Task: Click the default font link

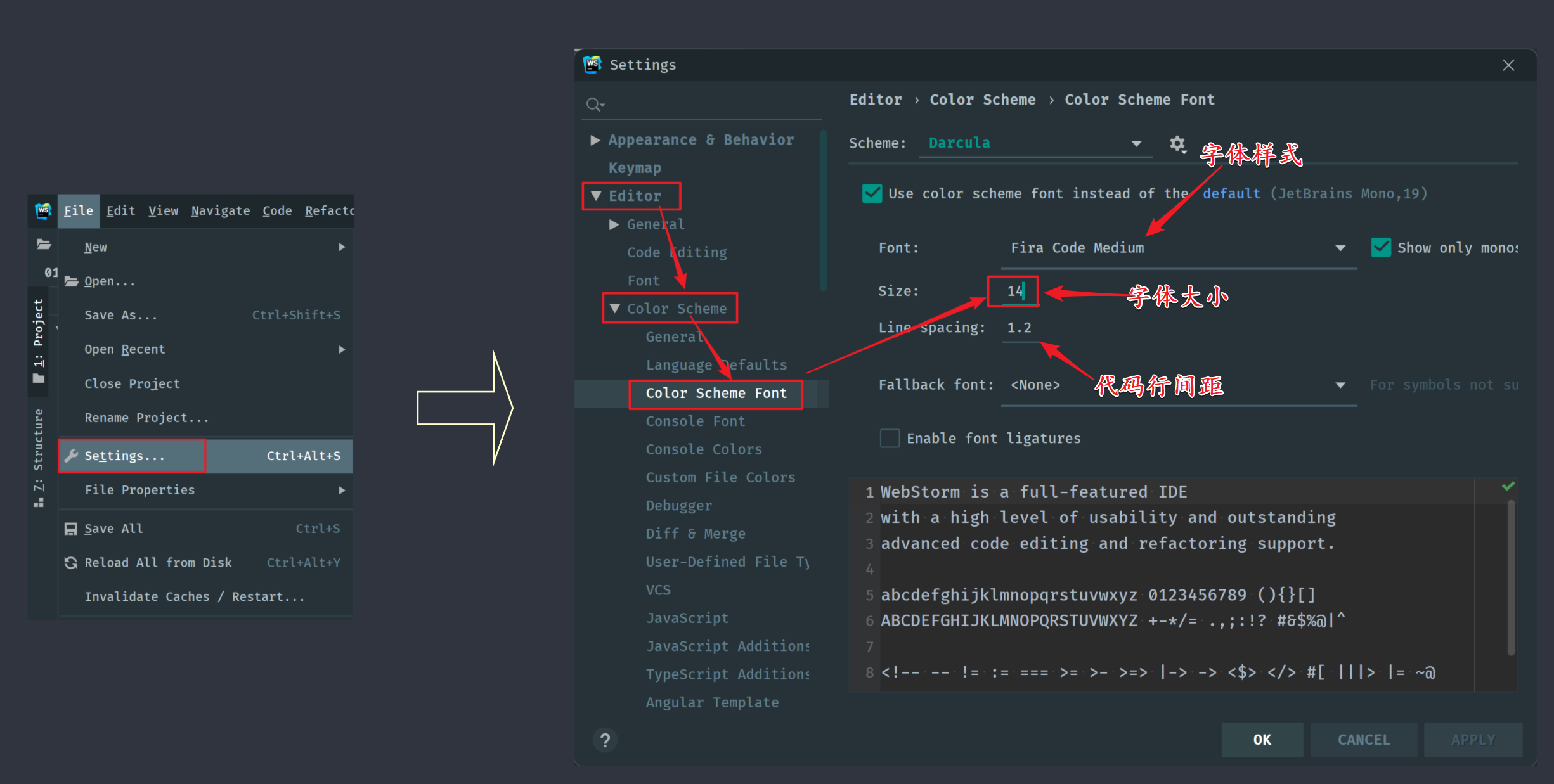Action: (1231, 194)
